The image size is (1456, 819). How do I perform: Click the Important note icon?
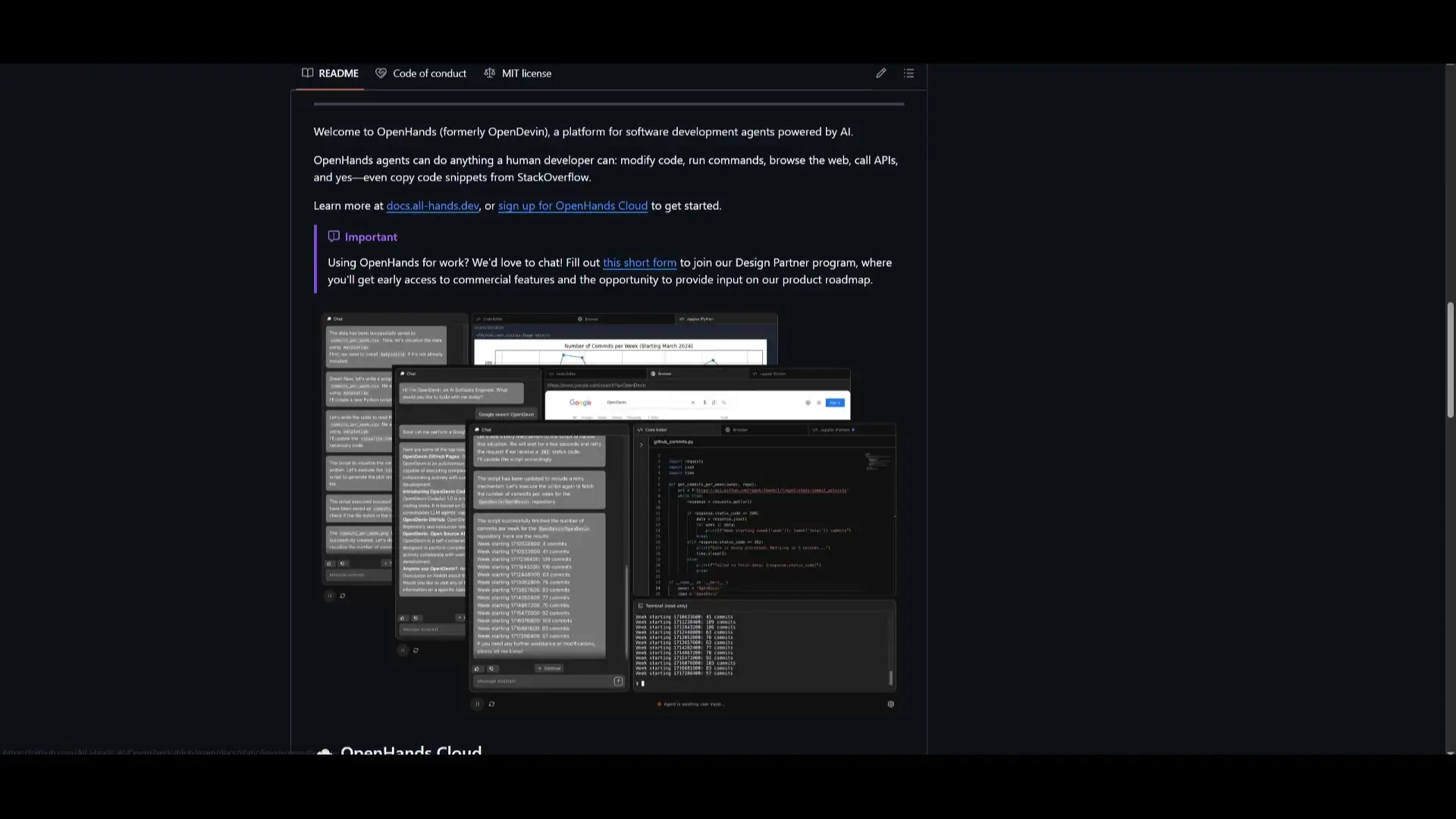(x=334, y=237)
